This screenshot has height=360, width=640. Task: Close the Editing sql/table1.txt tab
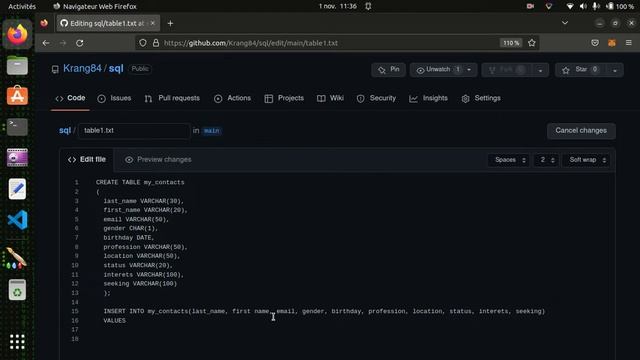[x=153, y=23]
